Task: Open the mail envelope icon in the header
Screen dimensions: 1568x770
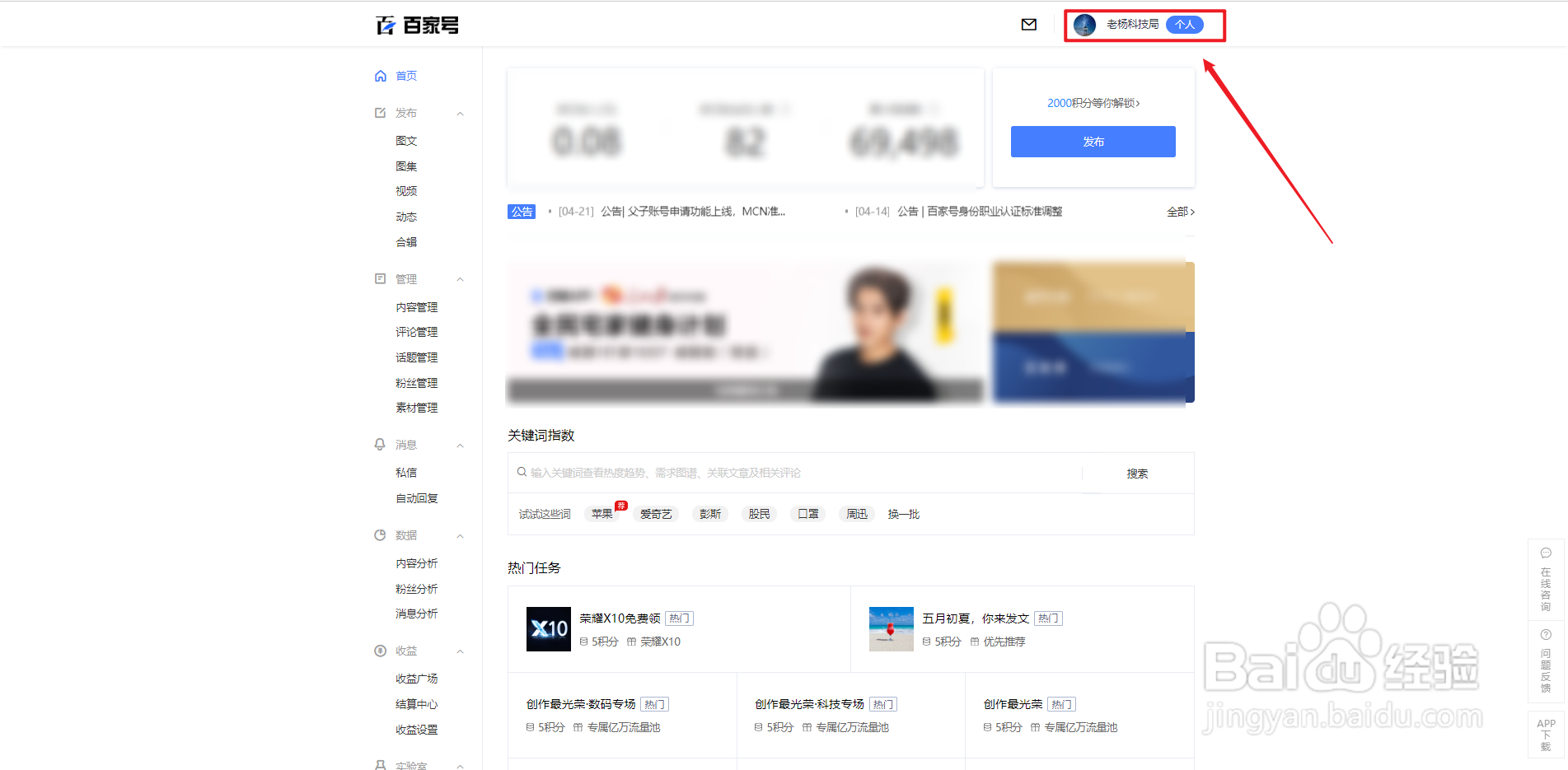Action: [1028, 25]
